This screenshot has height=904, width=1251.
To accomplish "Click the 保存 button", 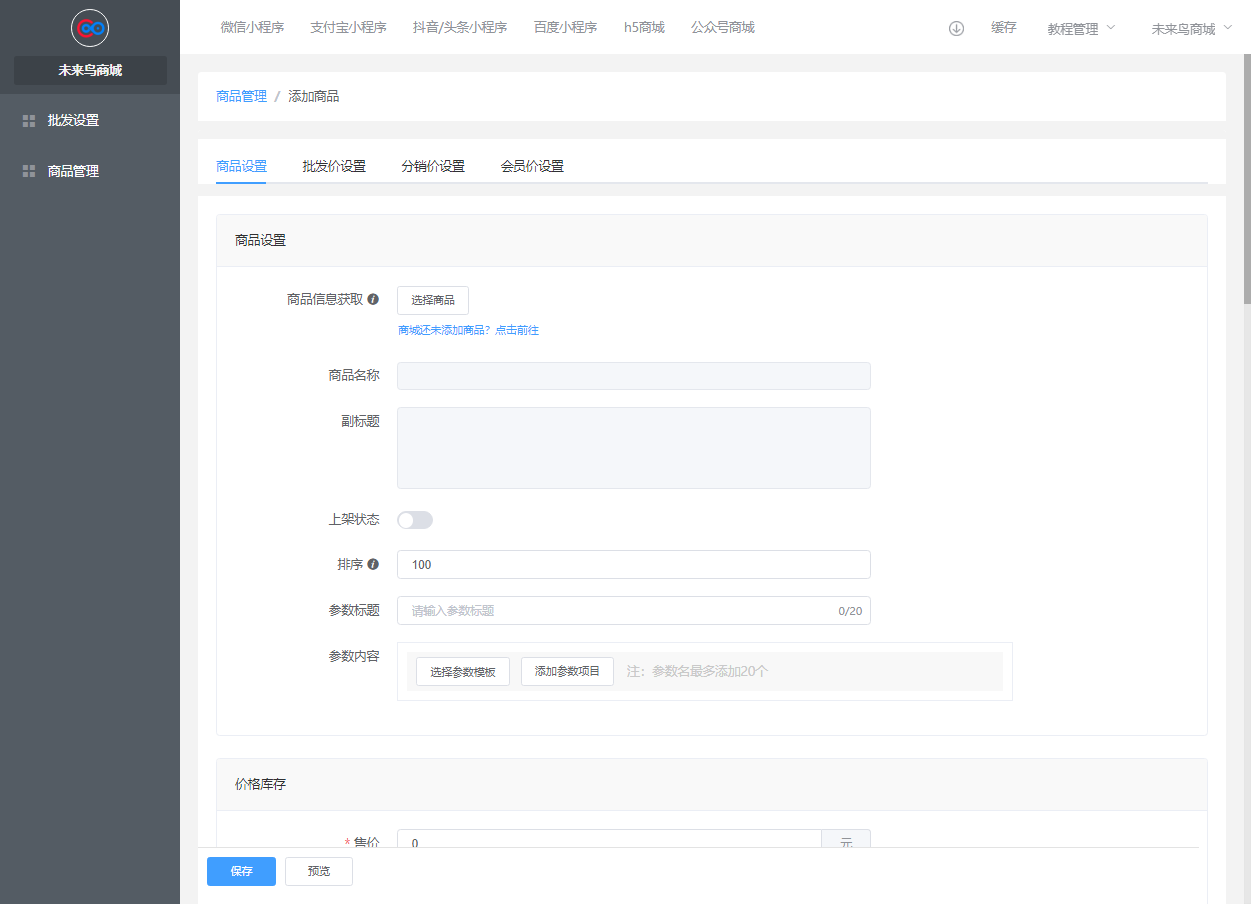I will pyautogui.click(x=241, y=871).
